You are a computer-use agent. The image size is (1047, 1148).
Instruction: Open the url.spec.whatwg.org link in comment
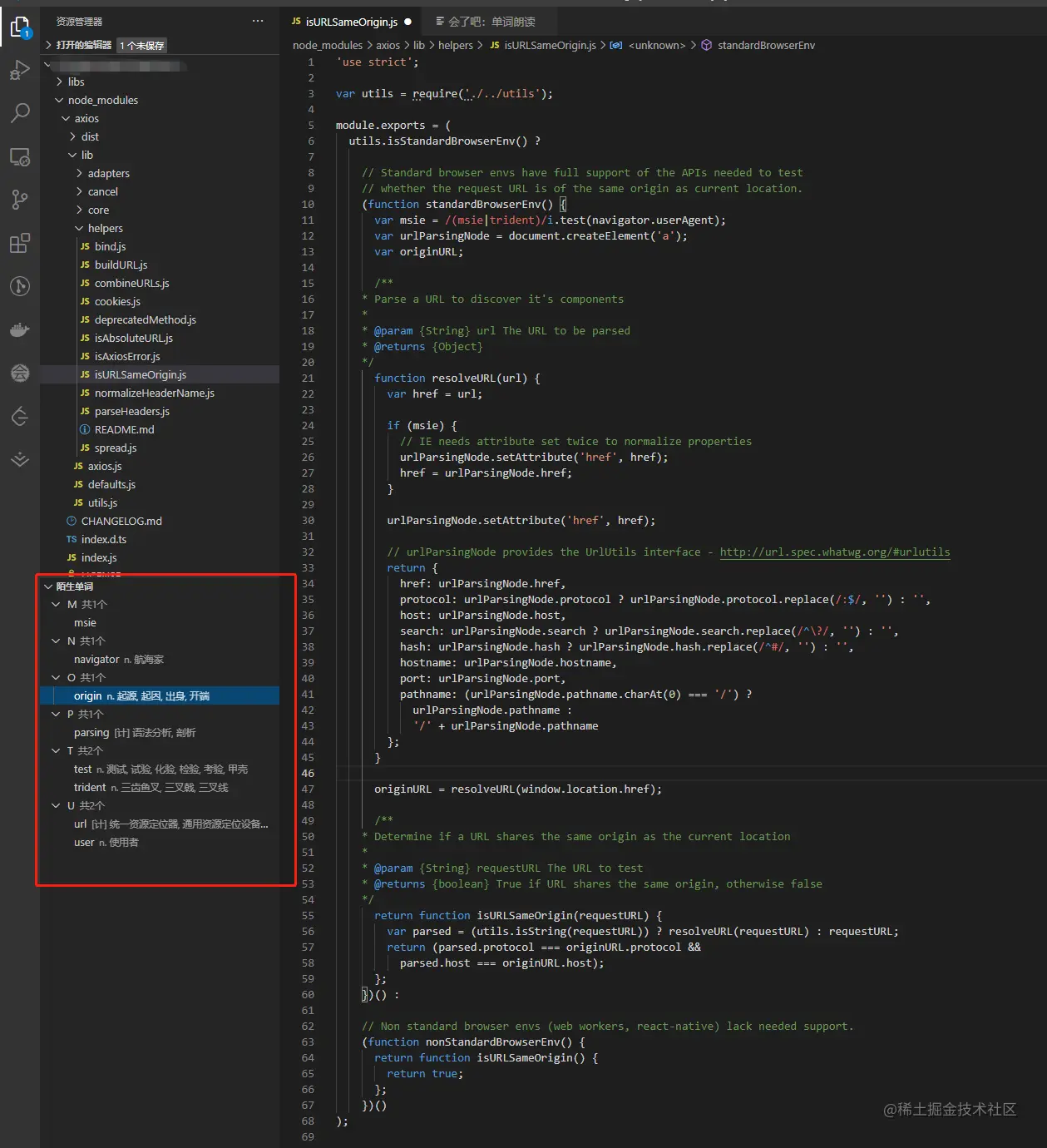pyautogui.click(x=834, y=552)
